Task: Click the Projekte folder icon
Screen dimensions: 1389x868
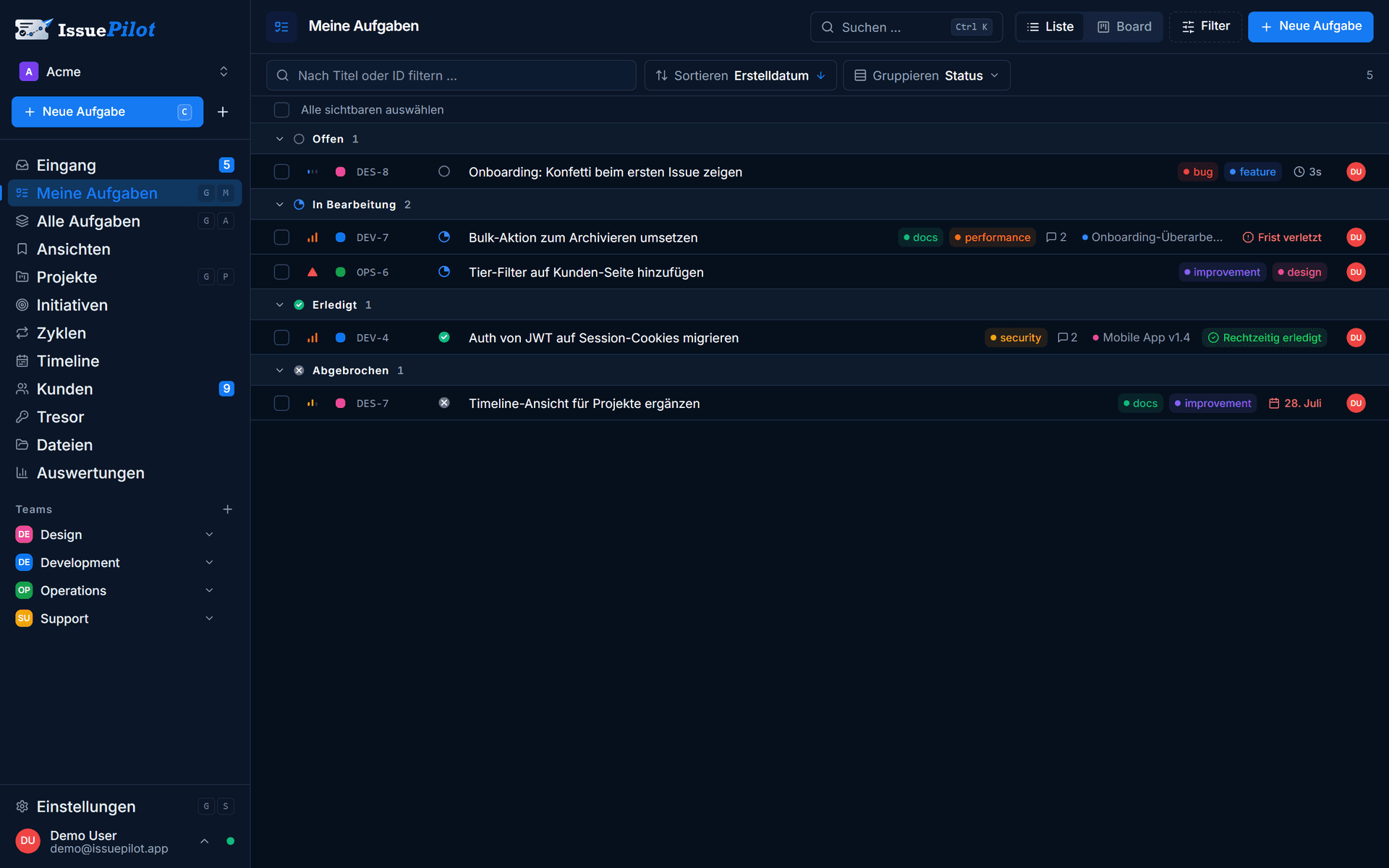Action: click(x=22, y=277)
